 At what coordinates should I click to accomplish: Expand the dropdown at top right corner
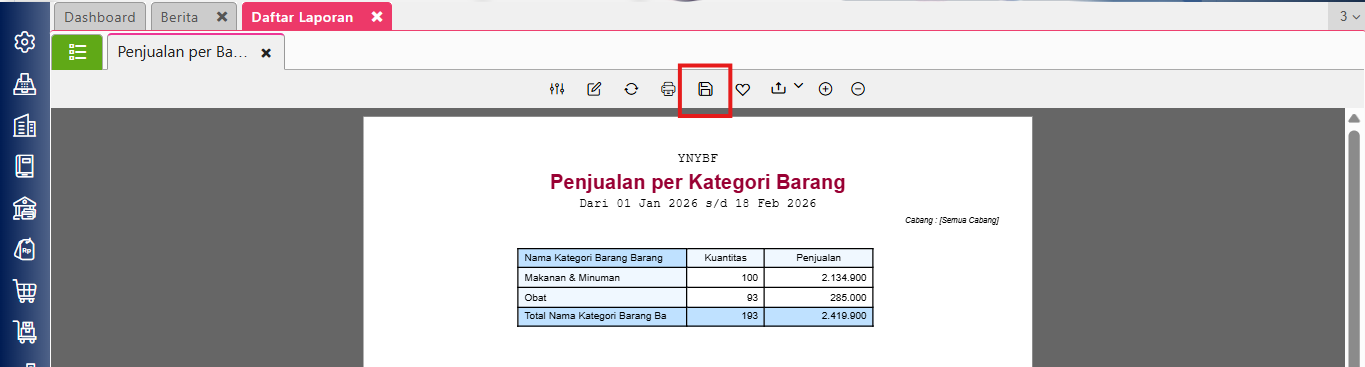tap(1350, 16)
